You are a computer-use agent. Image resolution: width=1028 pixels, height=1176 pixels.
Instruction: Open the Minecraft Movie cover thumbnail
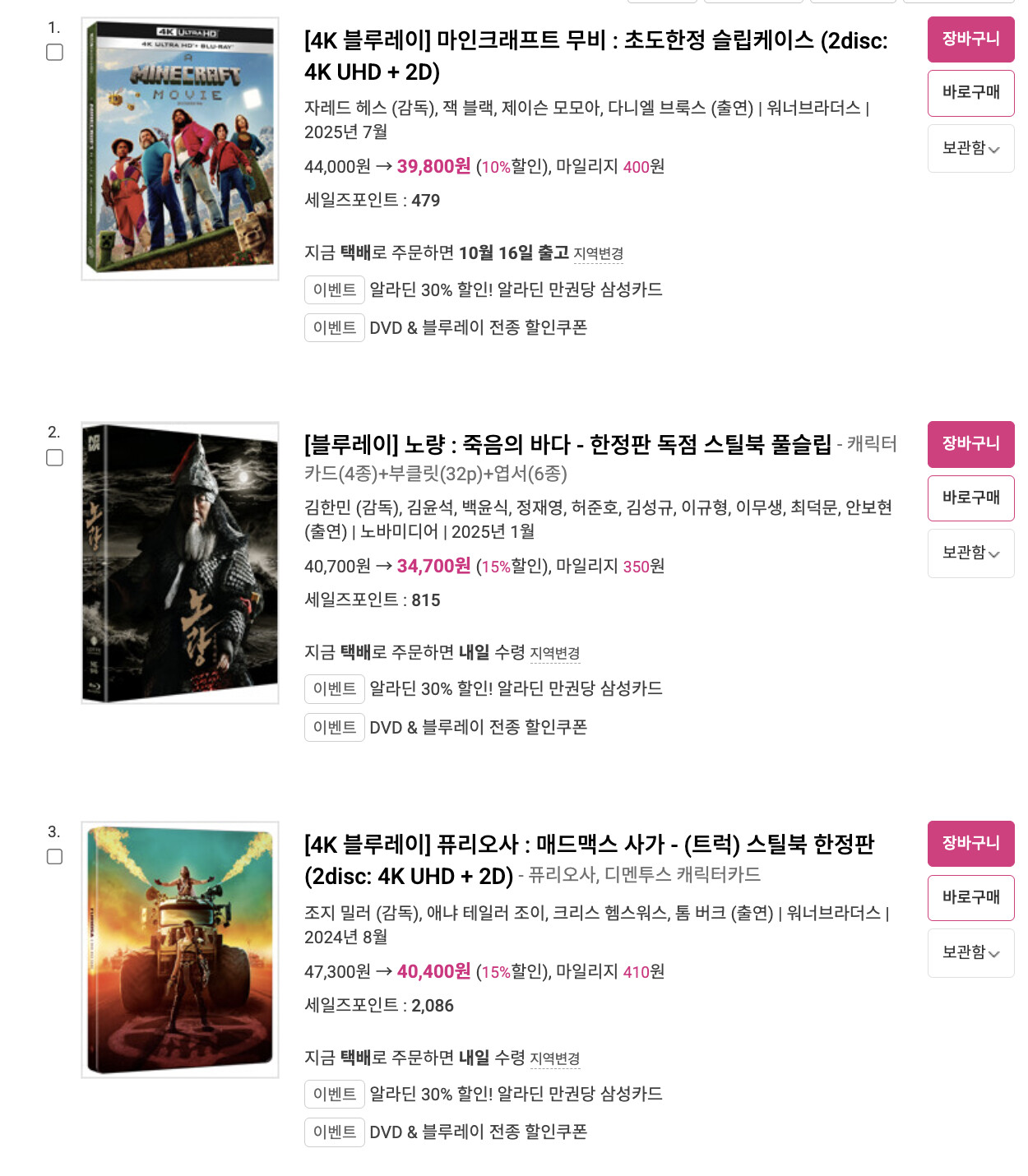(180, 149)
